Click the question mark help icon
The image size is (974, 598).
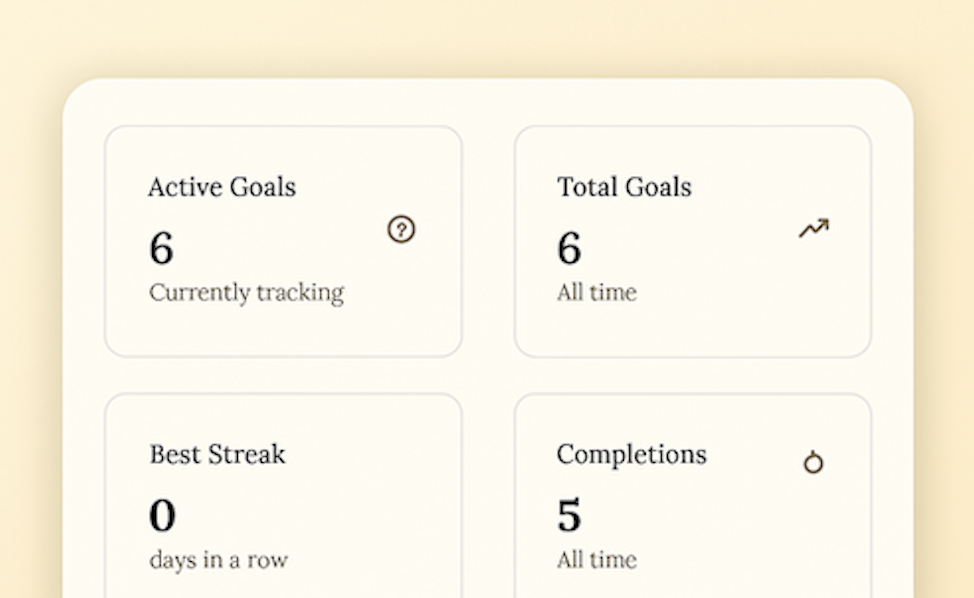point(401,230)
